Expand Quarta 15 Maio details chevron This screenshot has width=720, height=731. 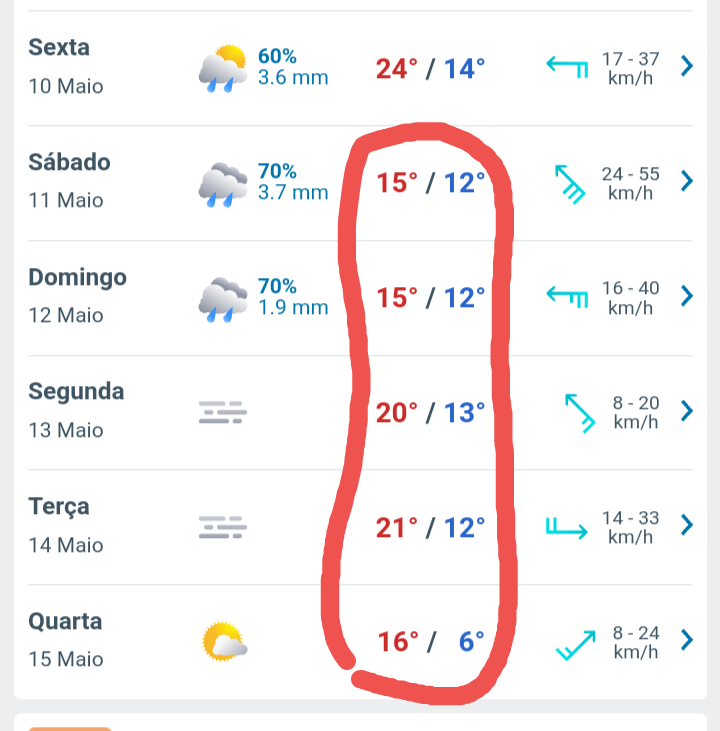686,640
